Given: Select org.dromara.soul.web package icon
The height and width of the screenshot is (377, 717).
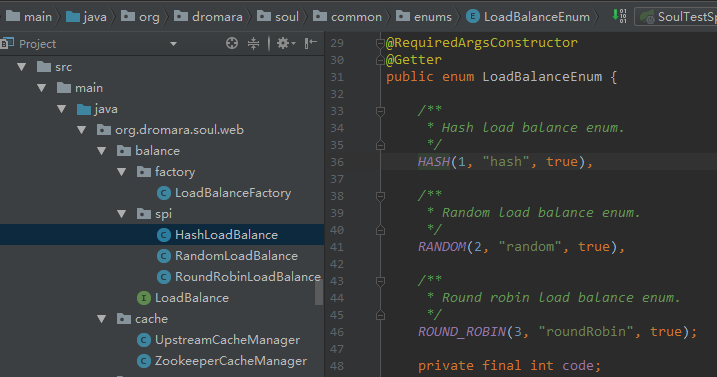Looking at the screenshot, I should [x=104, y=130].
